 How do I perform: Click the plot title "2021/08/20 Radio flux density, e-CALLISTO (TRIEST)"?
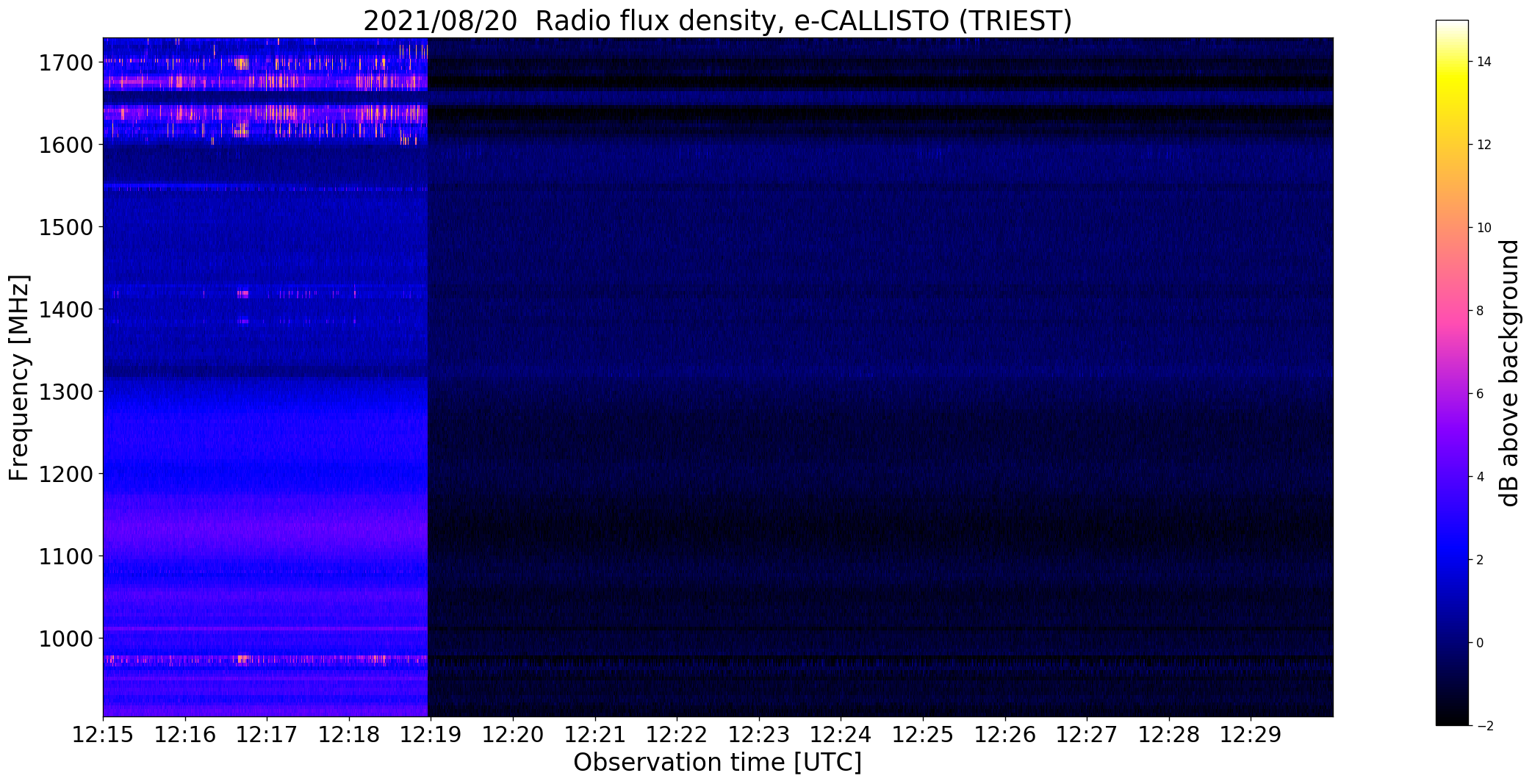coord(718,21)
